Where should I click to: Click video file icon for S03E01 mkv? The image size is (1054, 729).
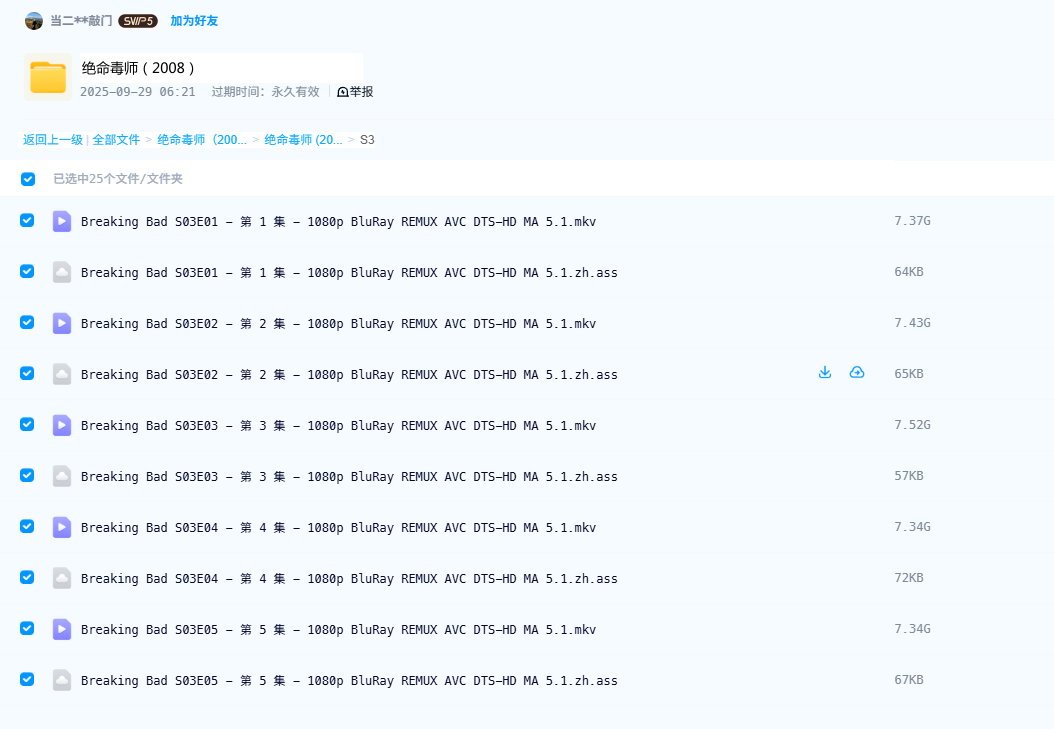click(x=62, y=221)
